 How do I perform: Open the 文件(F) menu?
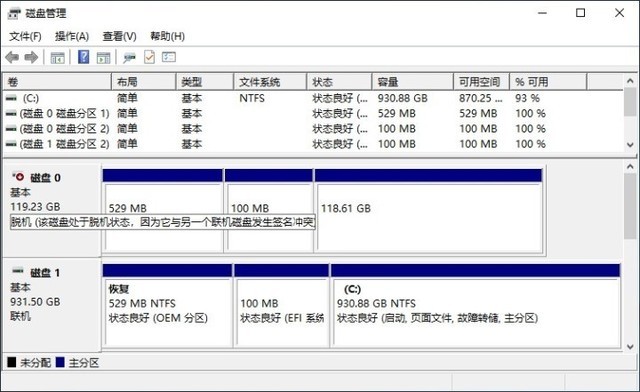(25, 36)
